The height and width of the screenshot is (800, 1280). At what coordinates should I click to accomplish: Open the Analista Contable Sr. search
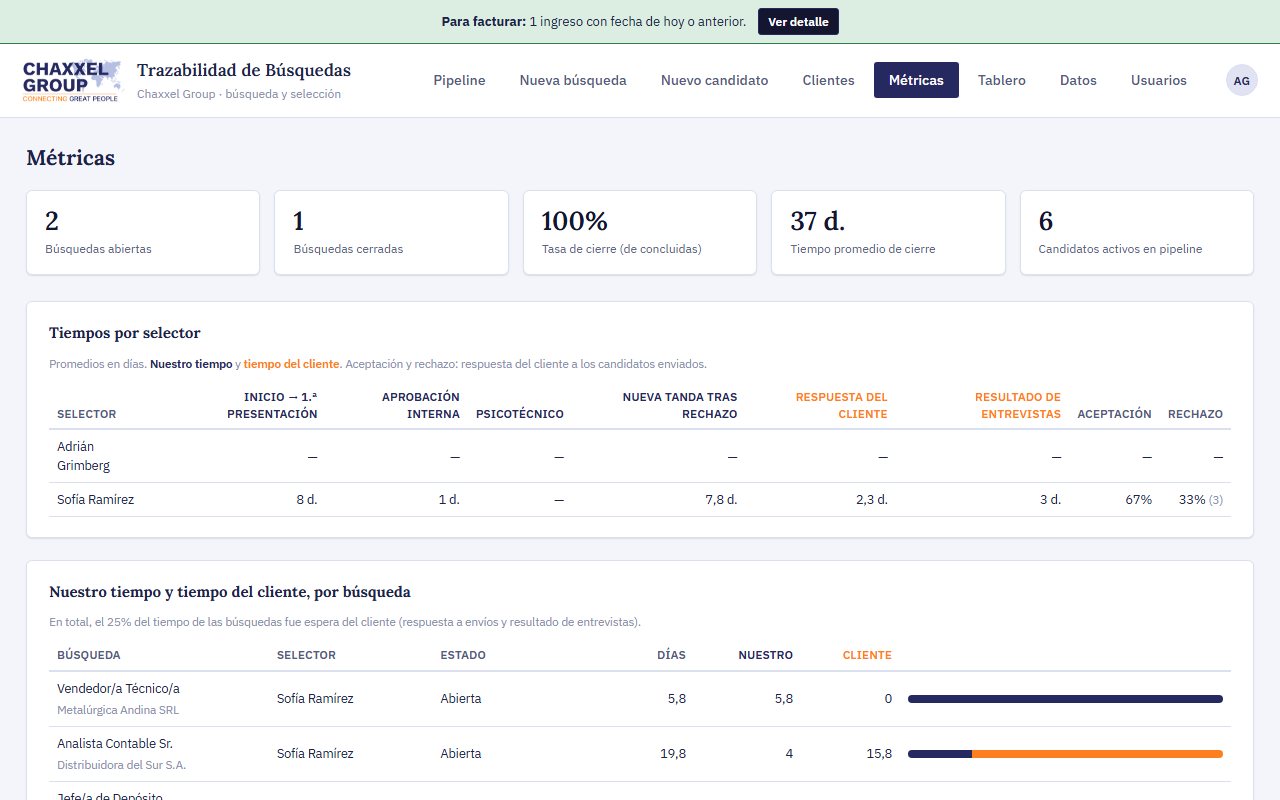pos(115,744)
